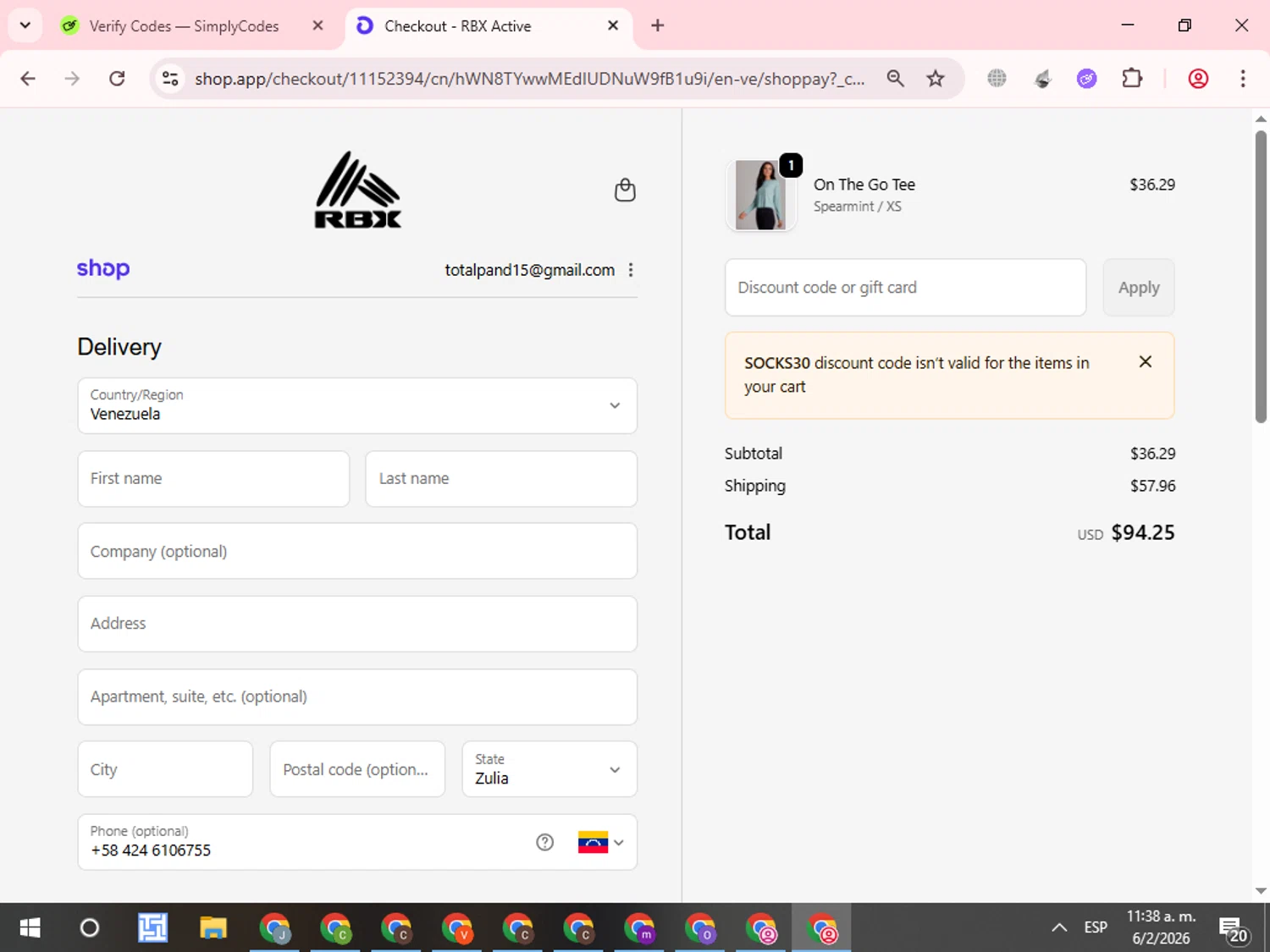Open the shopping bag cart icon
This screenshot has width=1270, height=952.
pos(625,190)
